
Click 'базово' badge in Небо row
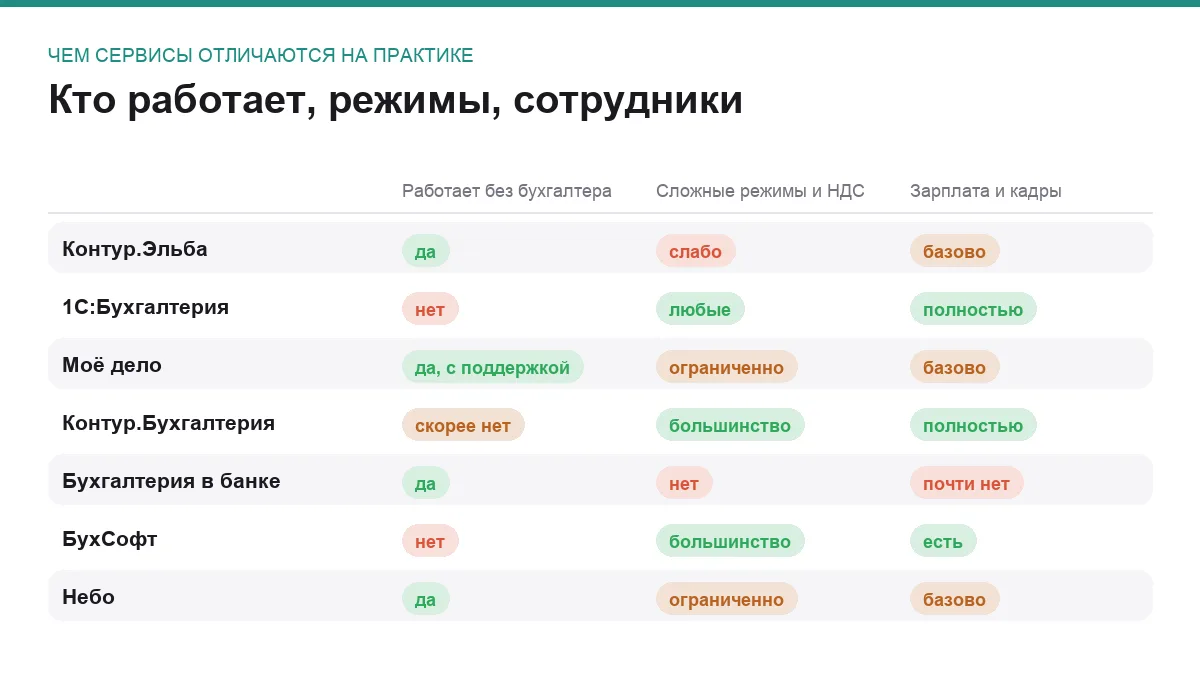(955, 599)
